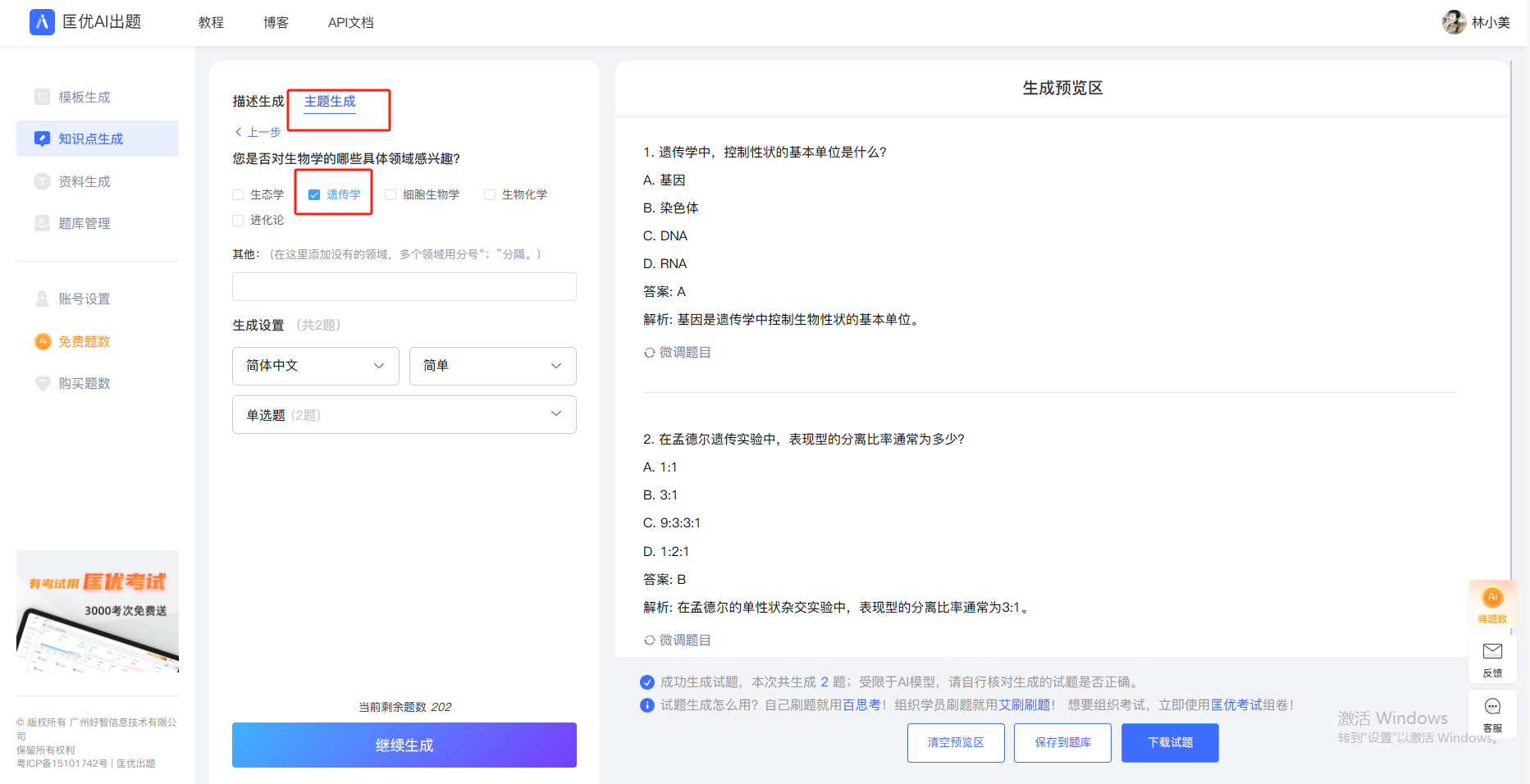Click the 粤ICP备15101742号 footer text
The height and width of the screenshot is (784, 1530).
62,763
